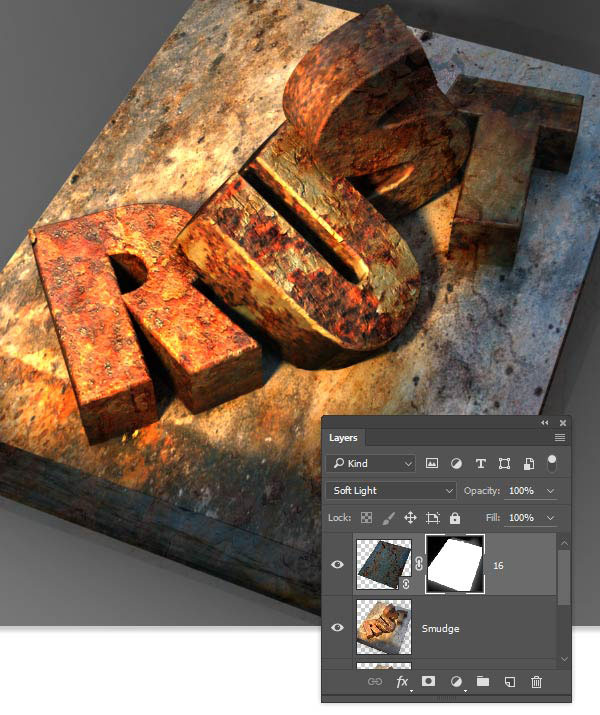
Task: Click the Opacity 100% value field
Action: coord(522,491)
